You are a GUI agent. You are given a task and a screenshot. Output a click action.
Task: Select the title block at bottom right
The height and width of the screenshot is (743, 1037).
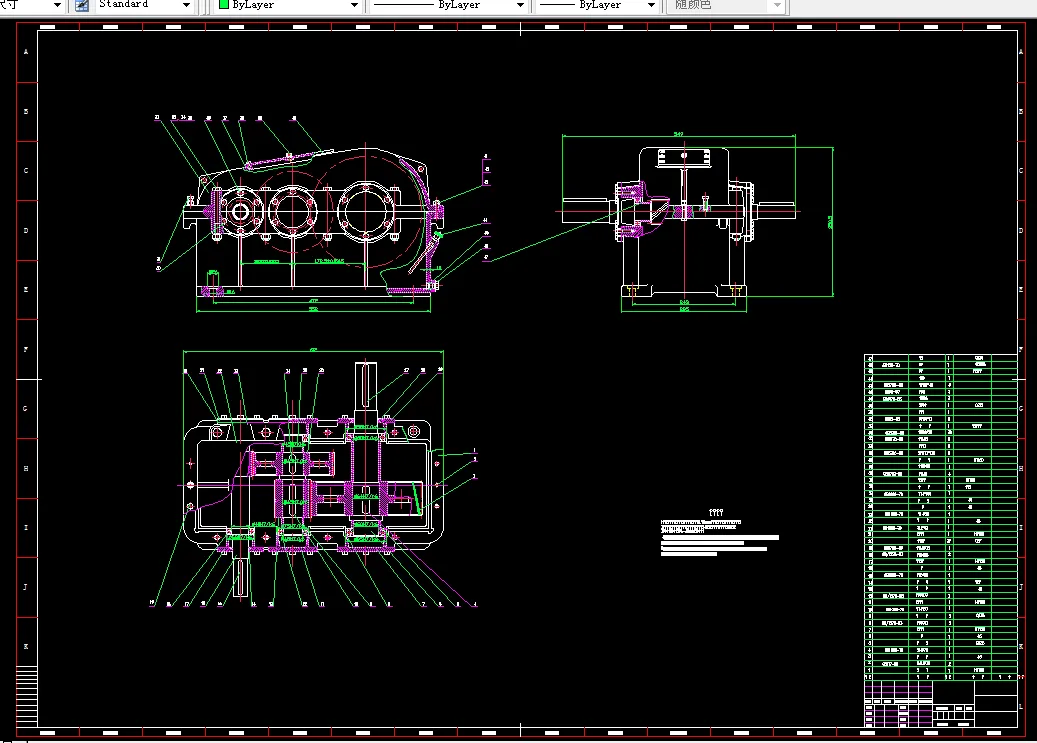pyautogui.click(x=940, y=704)
